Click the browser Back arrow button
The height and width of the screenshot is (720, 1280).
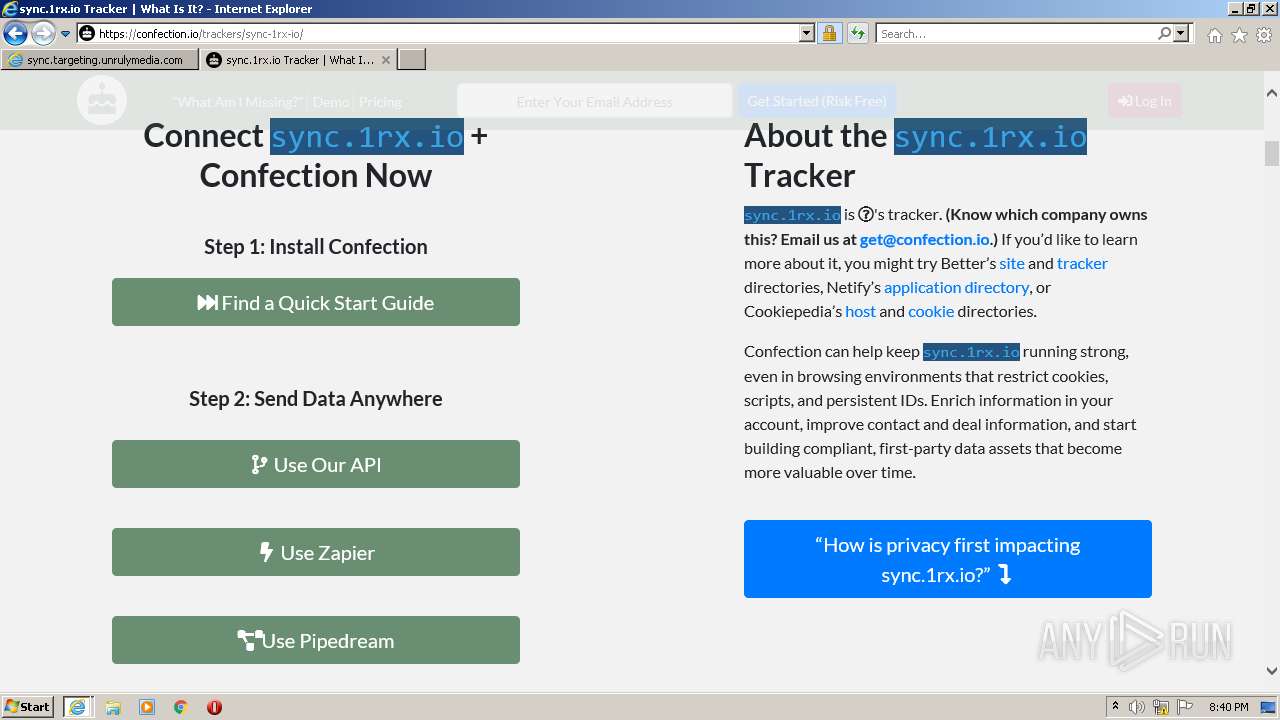coord(15,33)
